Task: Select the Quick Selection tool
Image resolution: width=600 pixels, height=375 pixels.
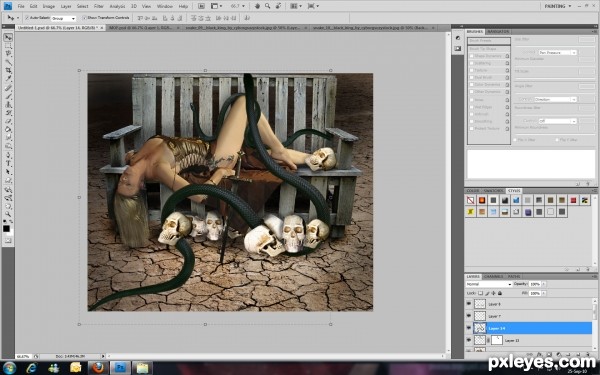Action: [x=8, y=62]
